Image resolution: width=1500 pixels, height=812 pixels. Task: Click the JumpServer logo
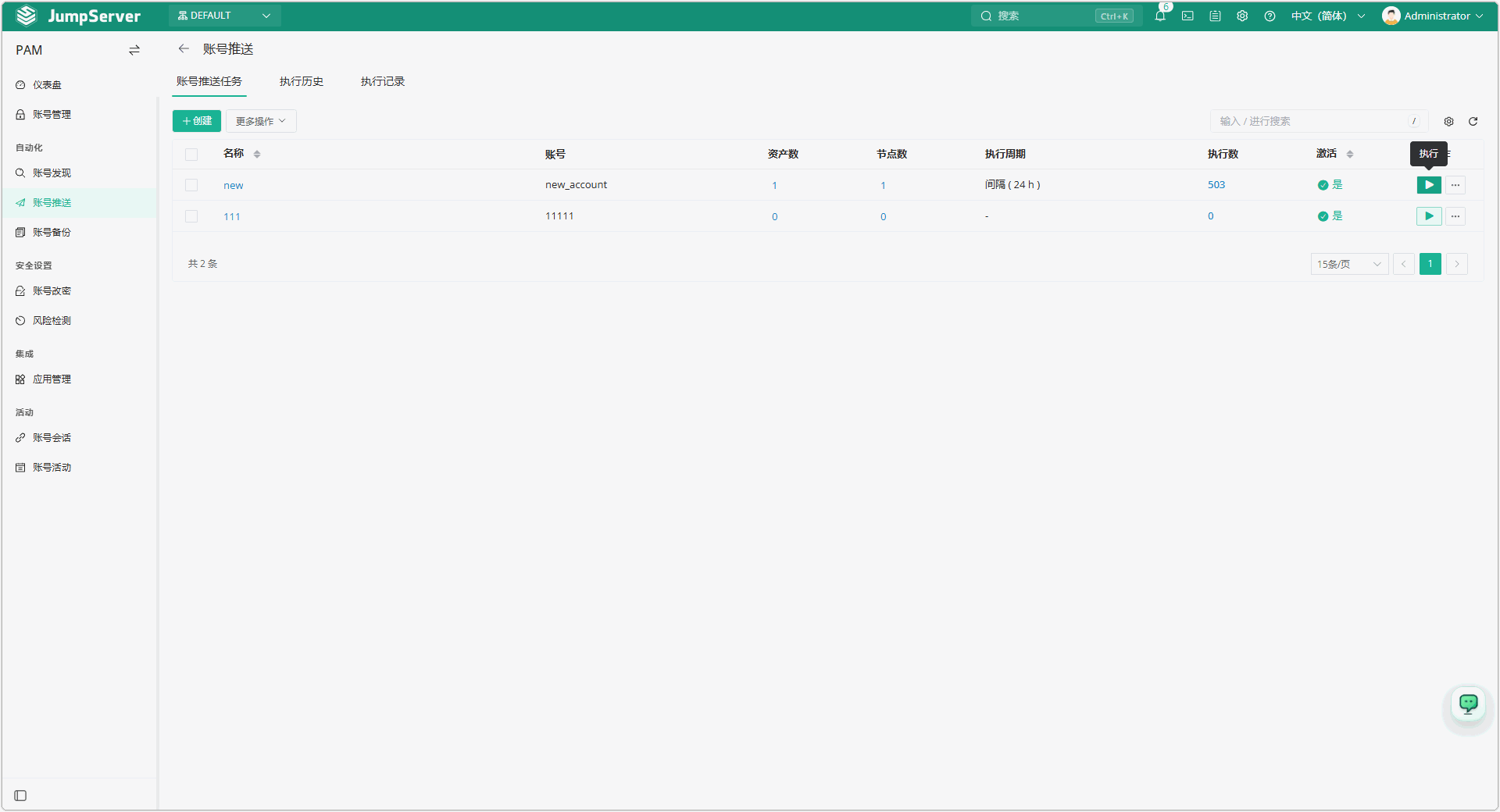pyautogui.click(x=78, y=16)
